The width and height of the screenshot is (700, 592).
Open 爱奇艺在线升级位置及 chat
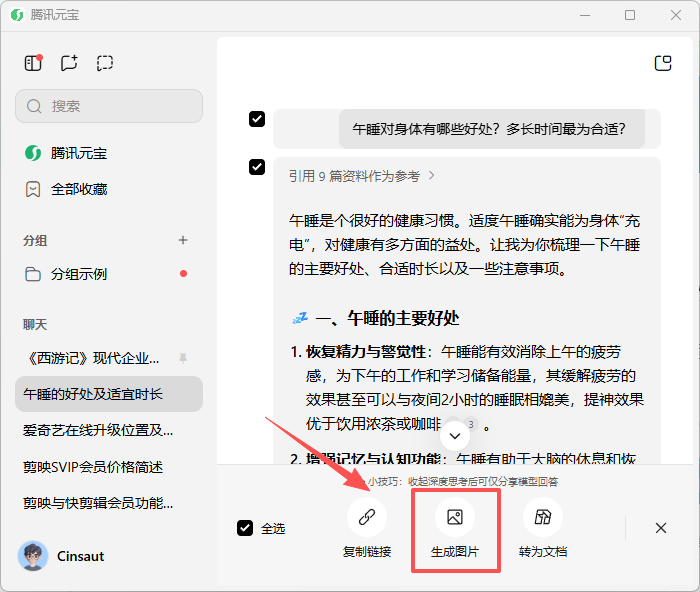tap(109, 430)
